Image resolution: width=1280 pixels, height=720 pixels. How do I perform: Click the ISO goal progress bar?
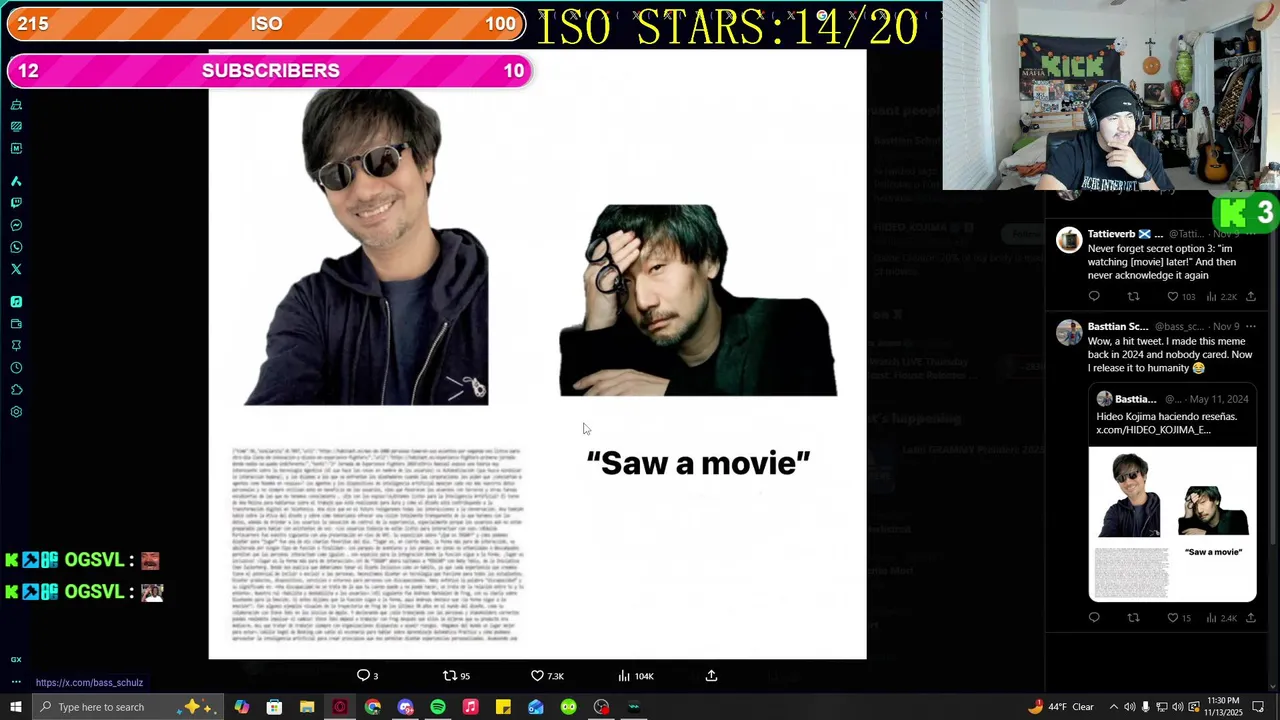tap(266, 24)
